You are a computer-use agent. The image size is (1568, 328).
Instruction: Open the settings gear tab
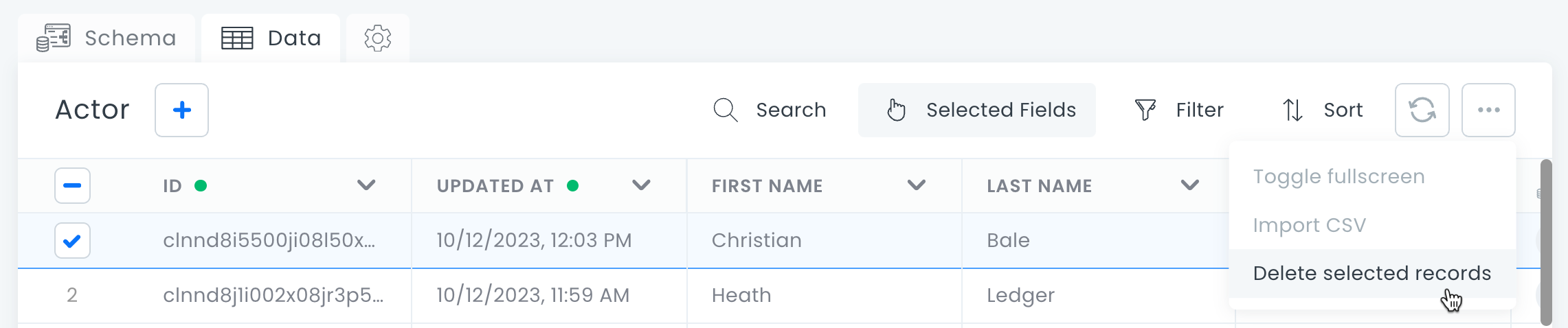(377, 38)
